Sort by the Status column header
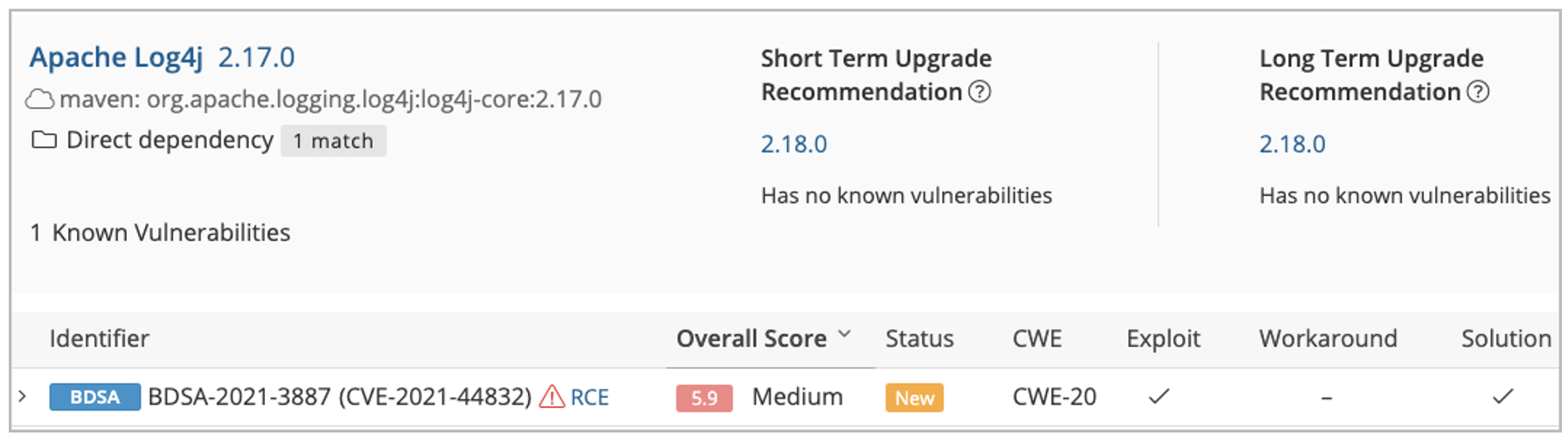This screenshot has width=1568, height=443. (919, 339)
